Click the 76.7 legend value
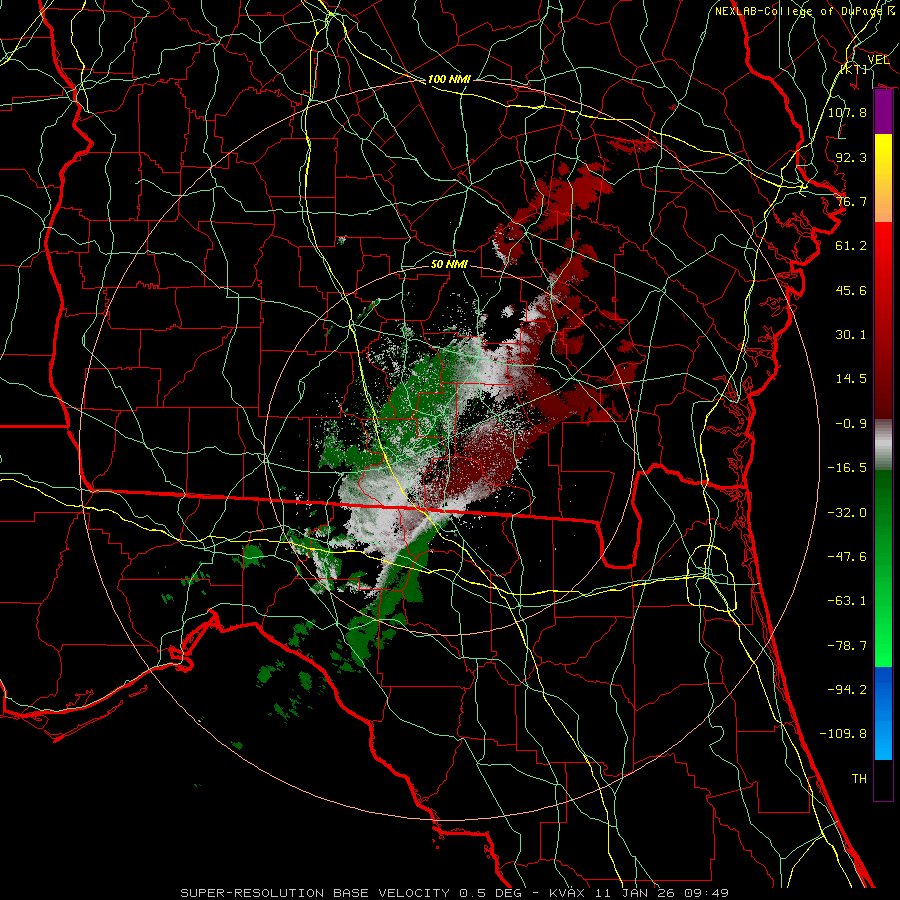The width and height of the screenshot is (900, 900). click(851, 201)
